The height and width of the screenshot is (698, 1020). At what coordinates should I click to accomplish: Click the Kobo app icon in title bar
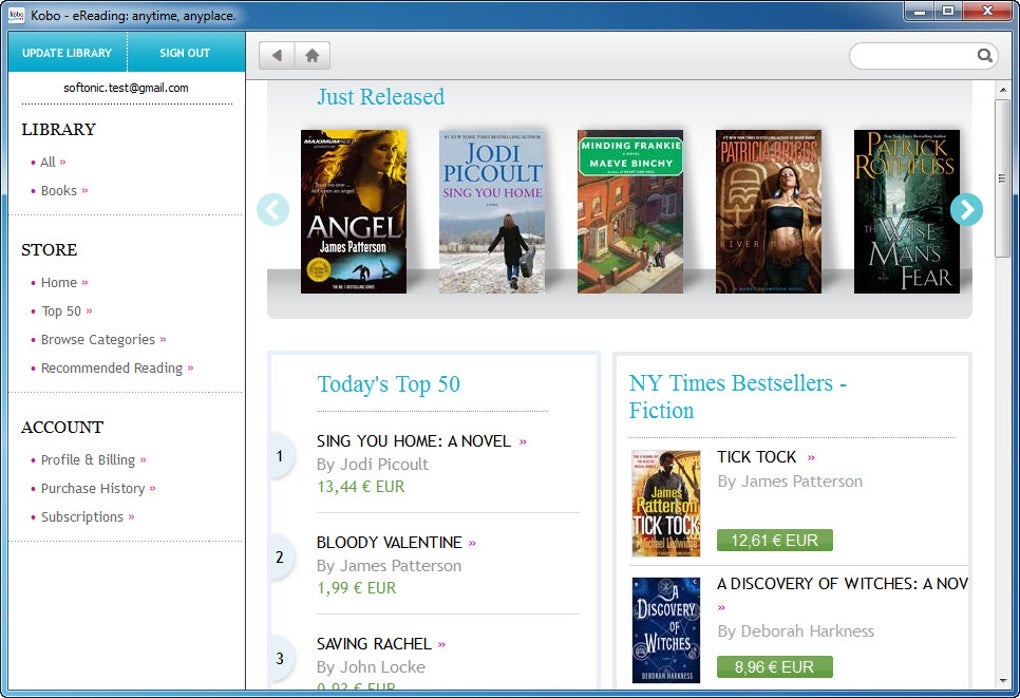point(16,14)
